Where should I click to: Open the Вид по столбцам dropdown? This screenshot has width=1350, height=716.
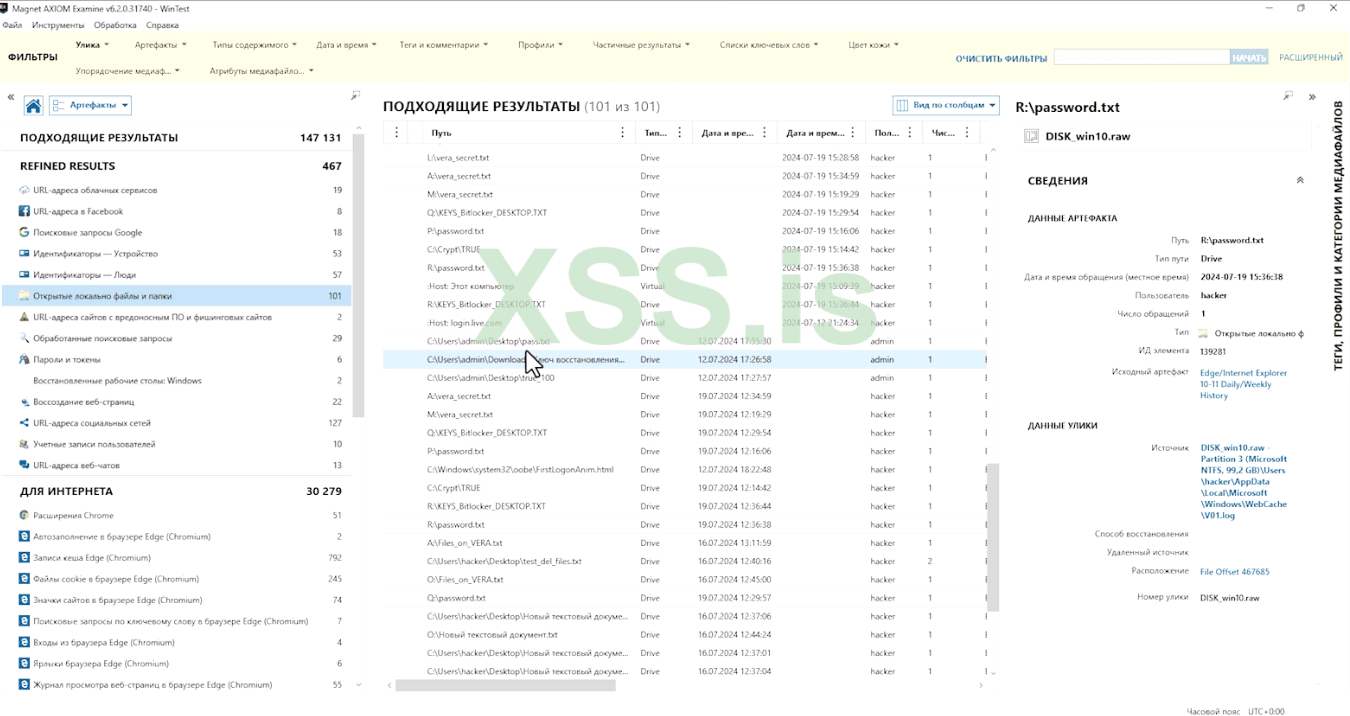(x=945, y=105)
